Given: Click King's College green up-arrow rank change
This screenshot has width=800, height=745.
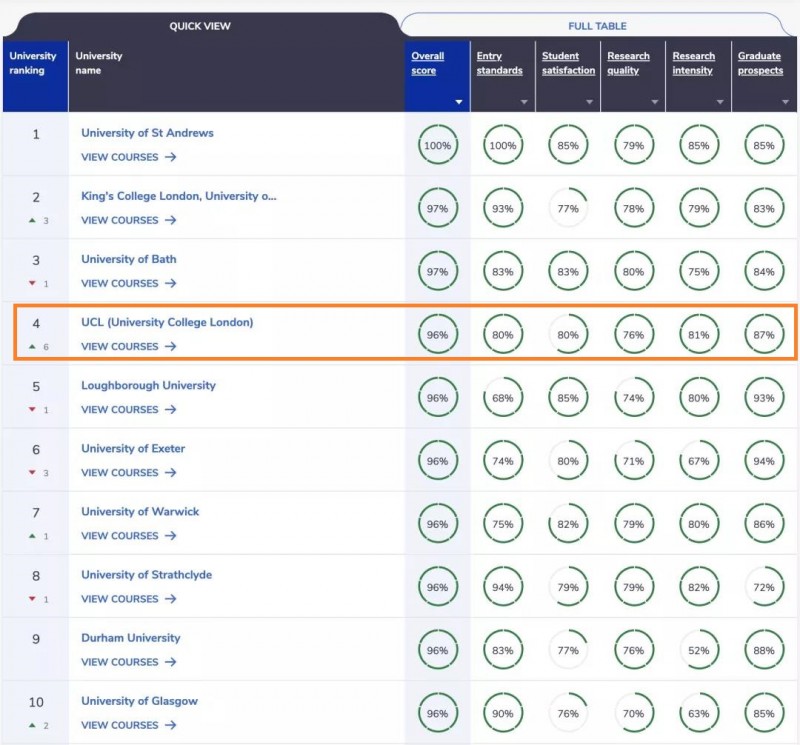Looking at the screenshot, I should point(33,220).
